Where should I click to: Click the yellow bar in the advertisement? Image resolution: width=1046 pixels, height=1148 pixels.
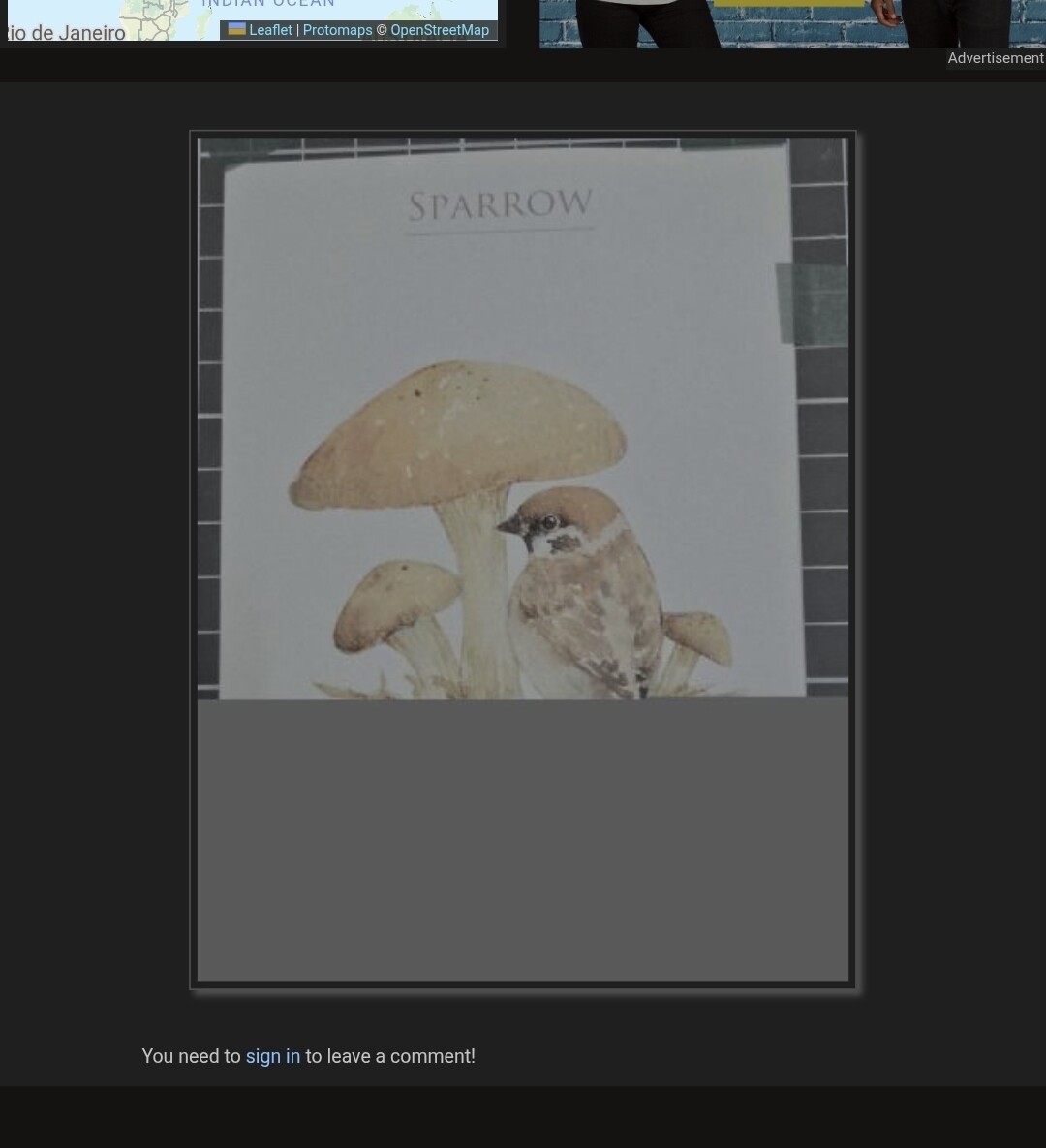tap(789, 3)
